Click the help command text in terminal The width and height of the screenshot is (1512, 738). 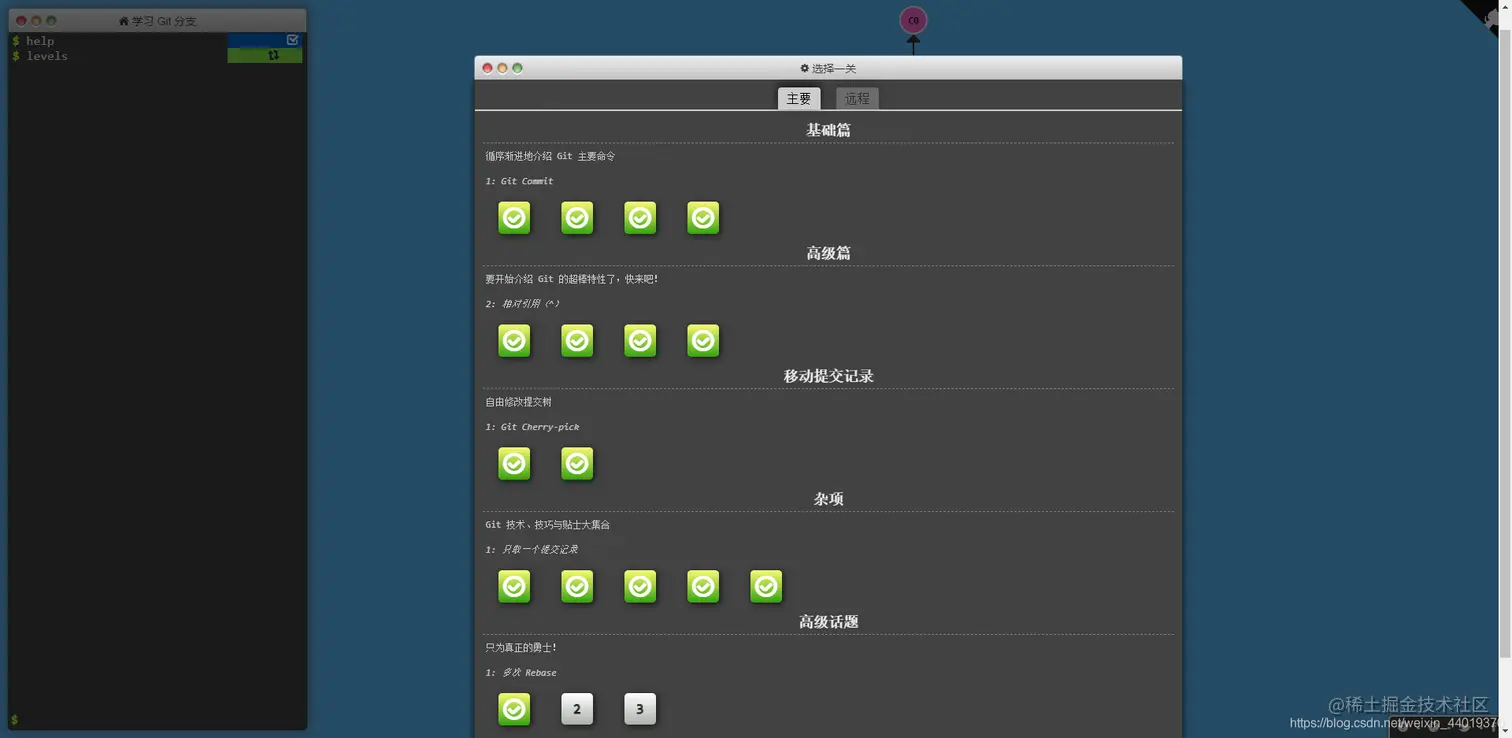coord(39,41)
